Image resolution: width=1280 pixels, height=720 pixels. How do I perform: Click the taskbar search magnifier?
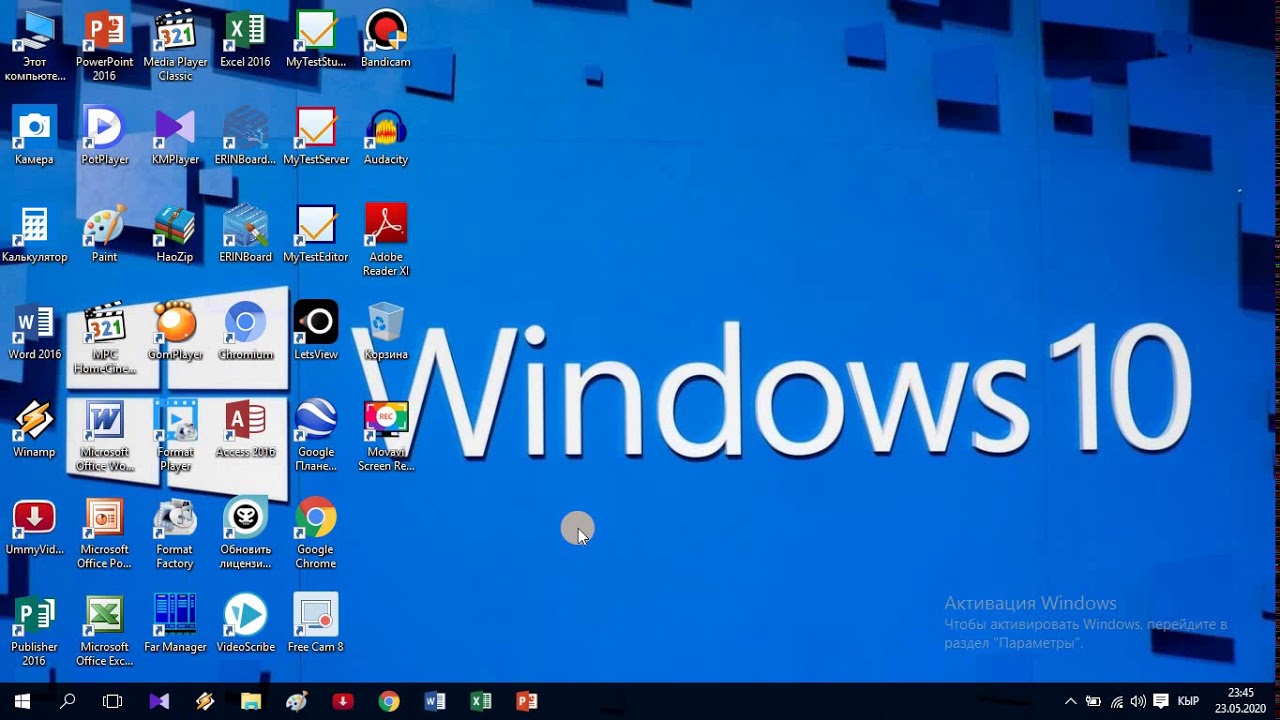tap(67, 701)
